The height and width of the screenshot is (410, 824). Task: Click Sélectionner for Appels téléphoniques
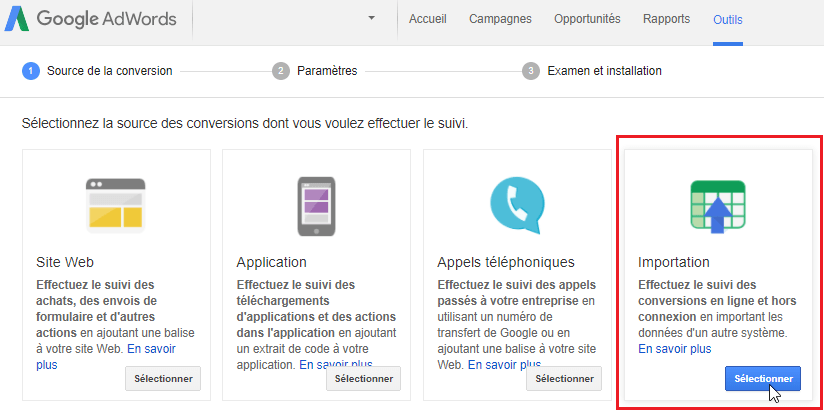[x=564, y=378]
